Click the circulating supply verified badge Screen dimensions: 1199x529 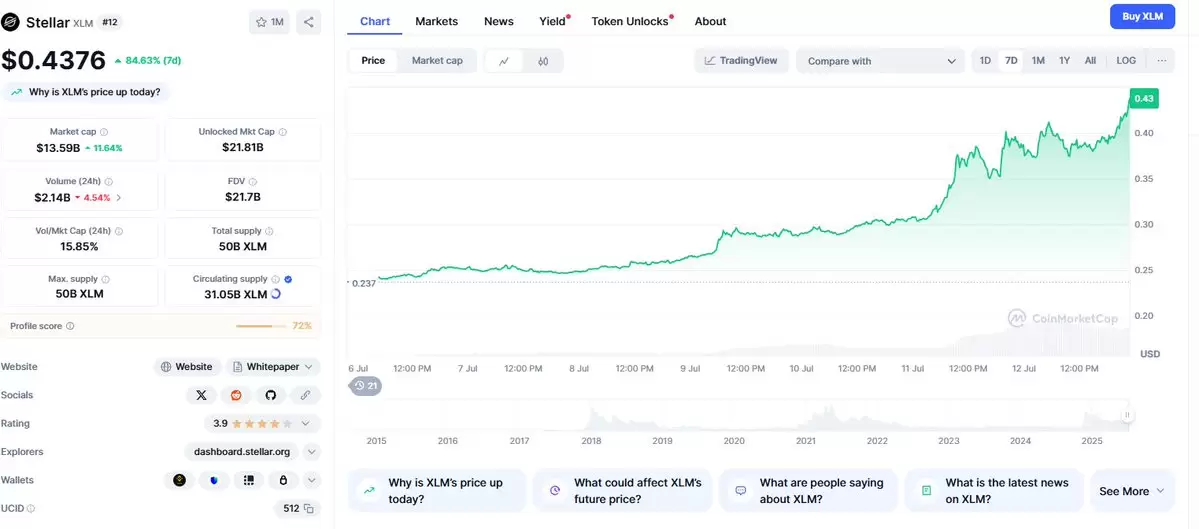288,279
